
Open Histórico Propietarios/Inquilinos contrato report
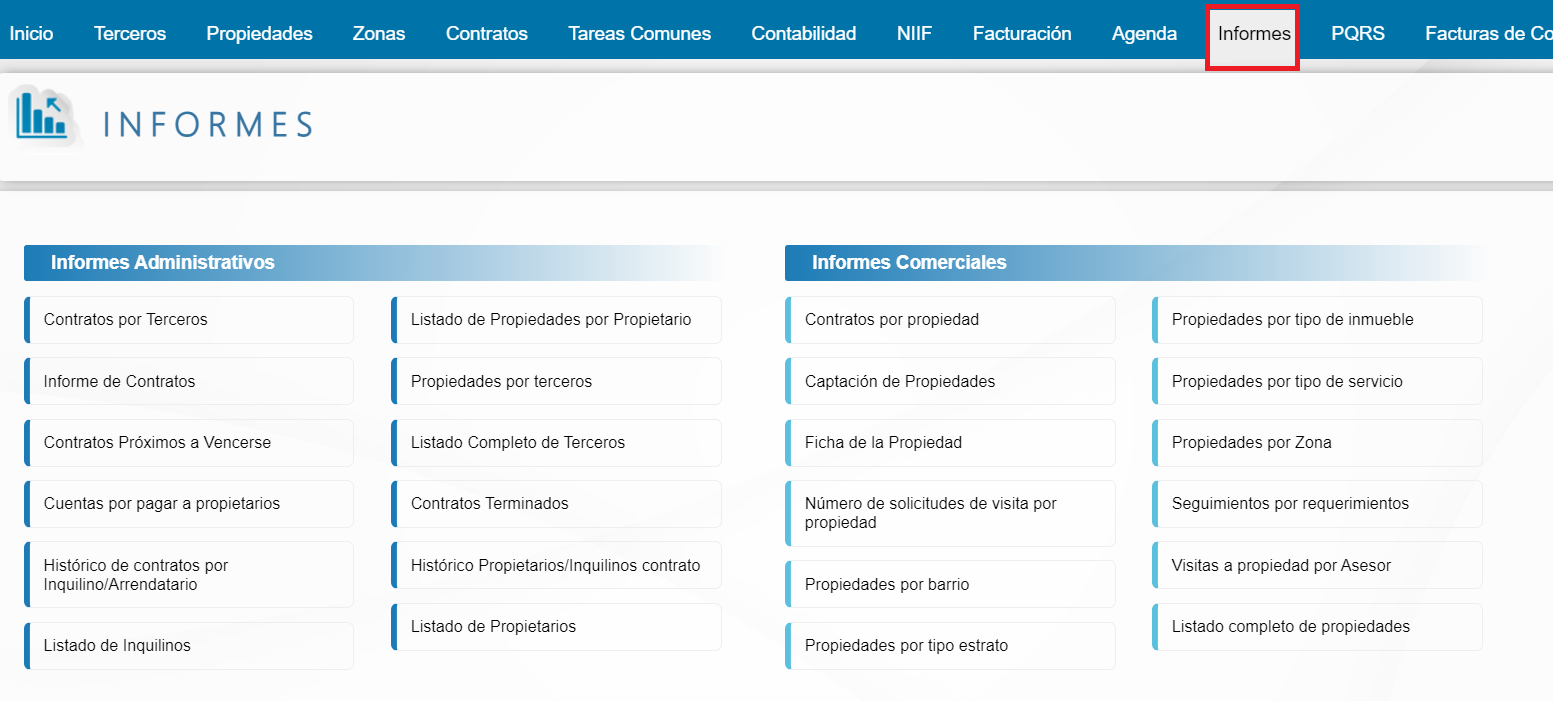[x=556, y=566]
